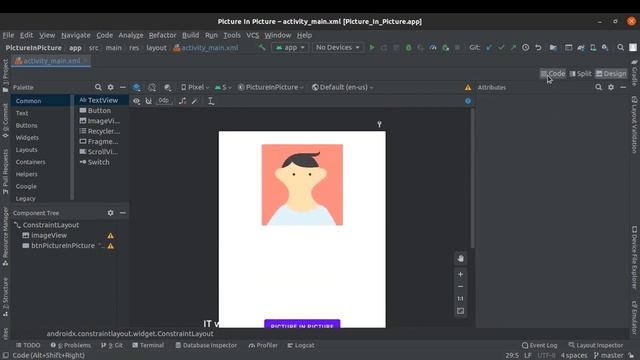Click the blue info help icon
The width and height of the screenshot is (640, 360).
coord(468,101)
